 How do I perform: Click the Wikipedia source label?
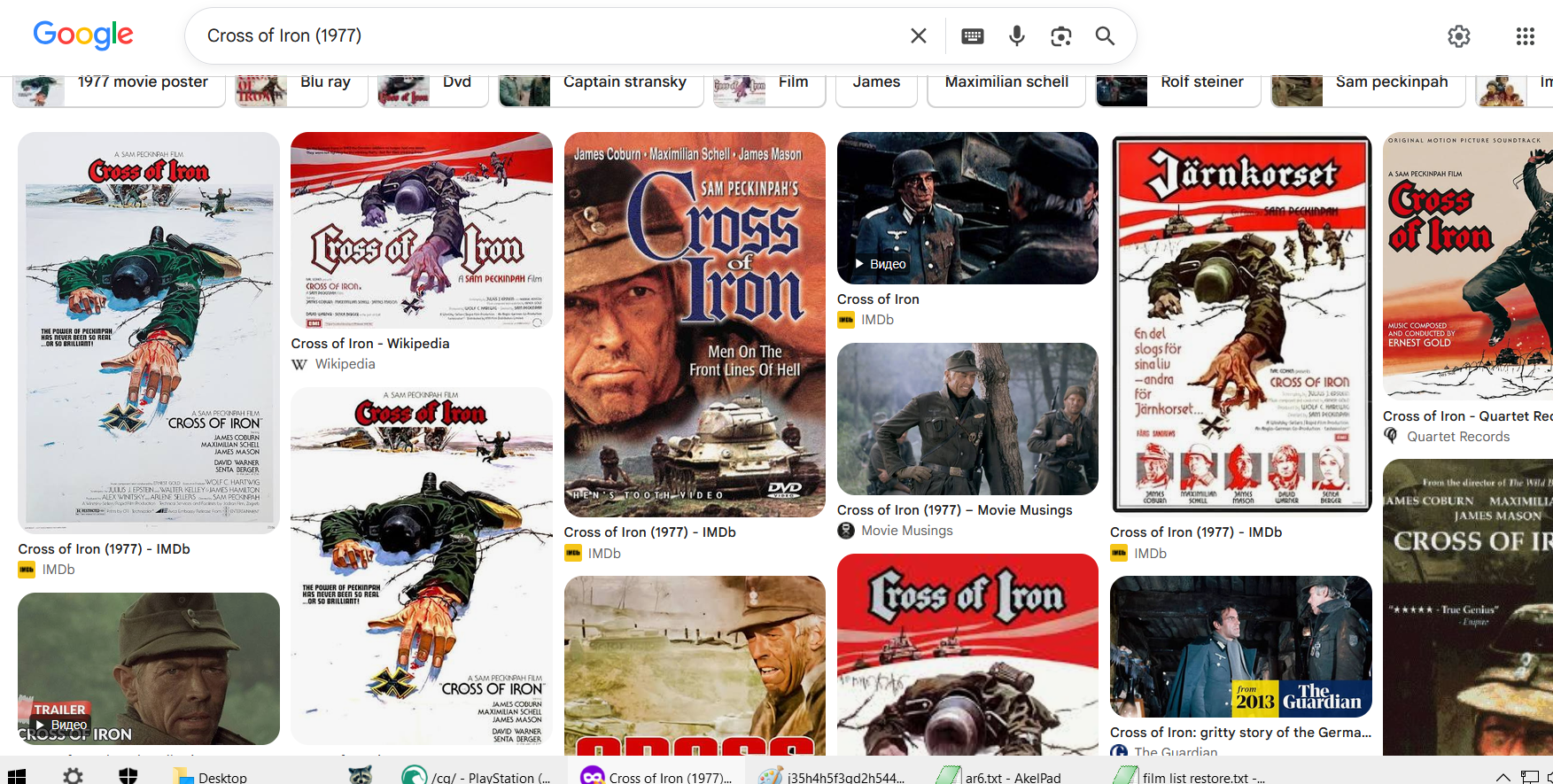click(345, 364)
